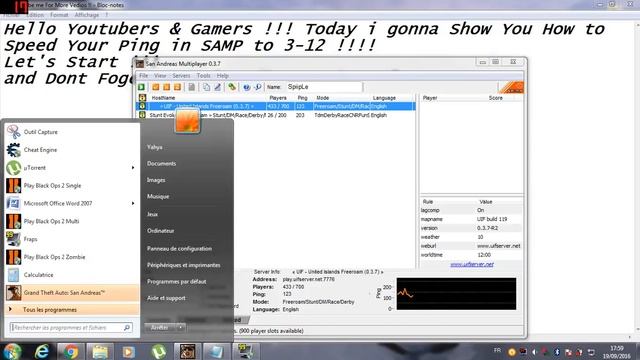The width and height of the screenshot is (640, 360).
Task: Open Aide et support
Action: pyautogui.click(x=166, y=298)
